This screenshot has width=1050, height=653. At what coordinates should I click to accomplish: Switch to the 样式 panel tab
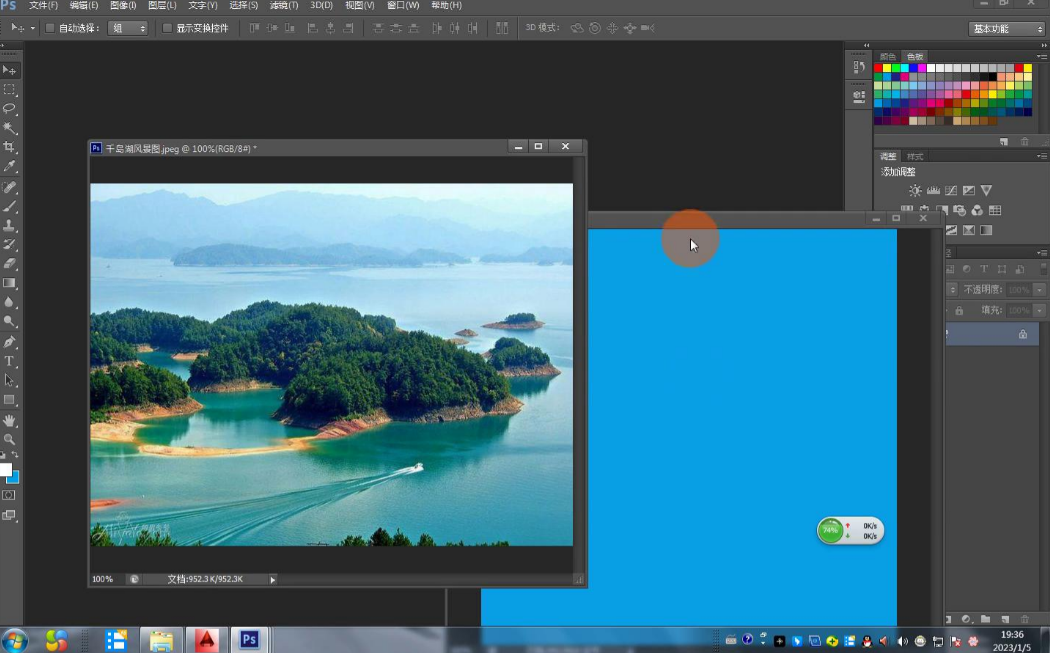coord(915,156)
